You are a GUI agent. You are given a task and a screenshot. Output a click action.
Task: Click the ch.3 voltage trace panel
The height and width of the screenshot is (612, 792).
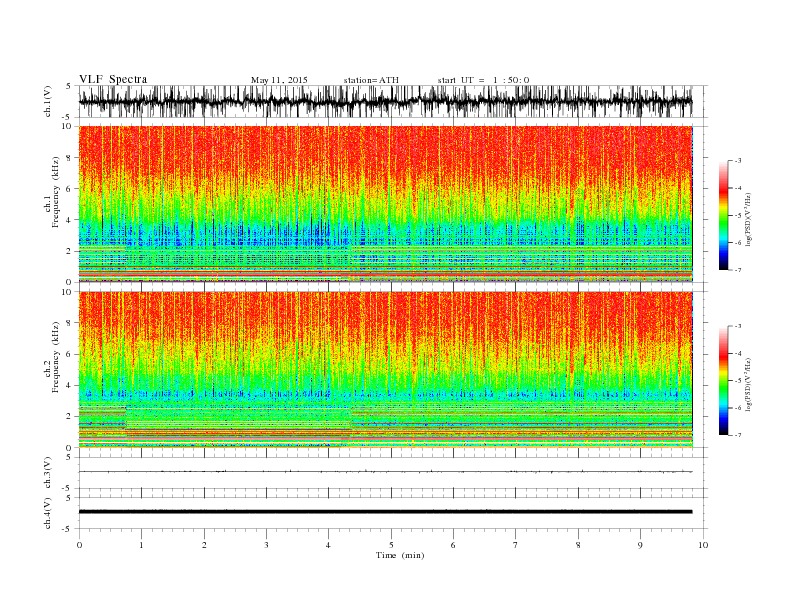393,473
